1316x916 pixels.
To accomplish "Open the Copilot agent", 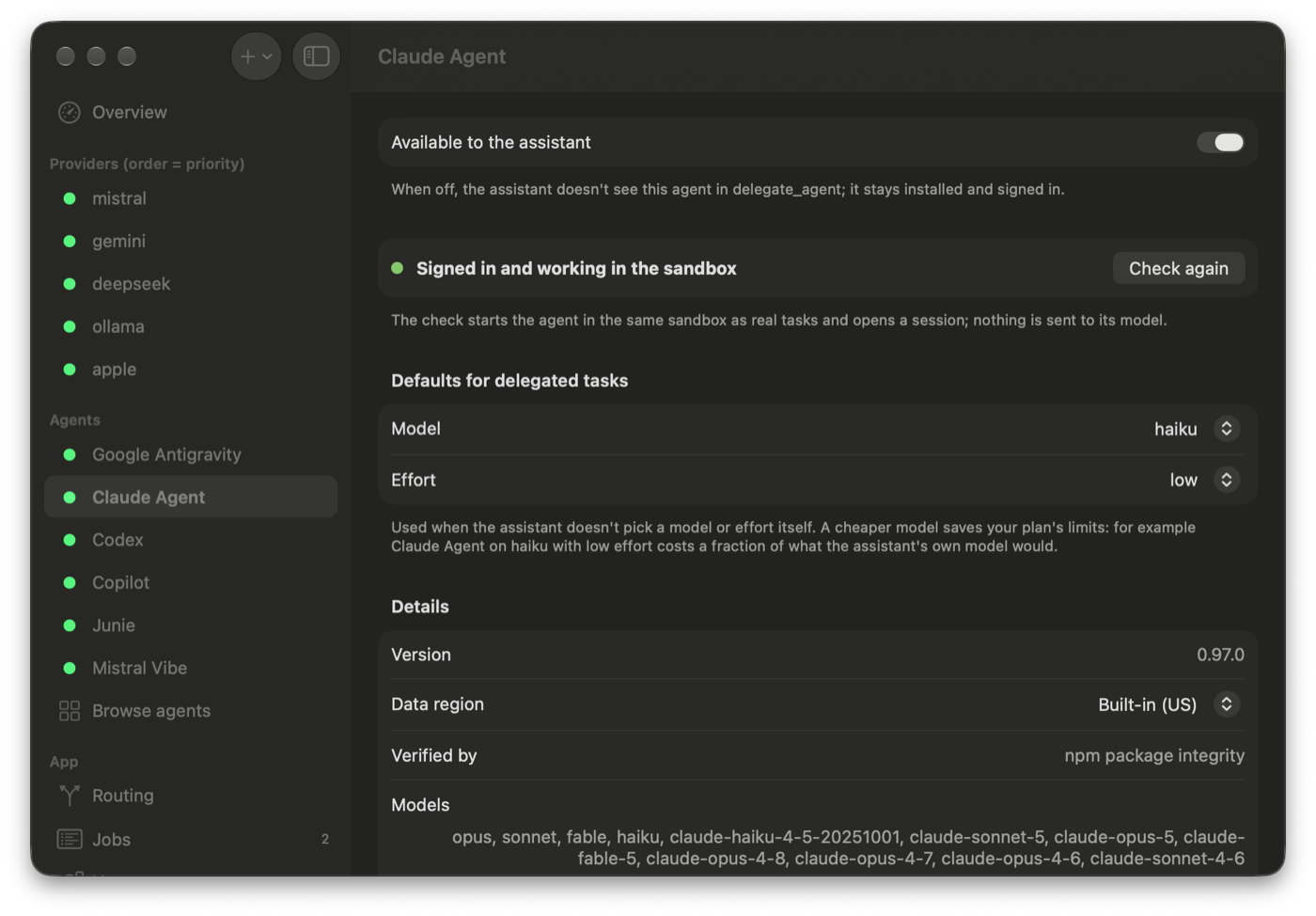I will tap(191, 583).
